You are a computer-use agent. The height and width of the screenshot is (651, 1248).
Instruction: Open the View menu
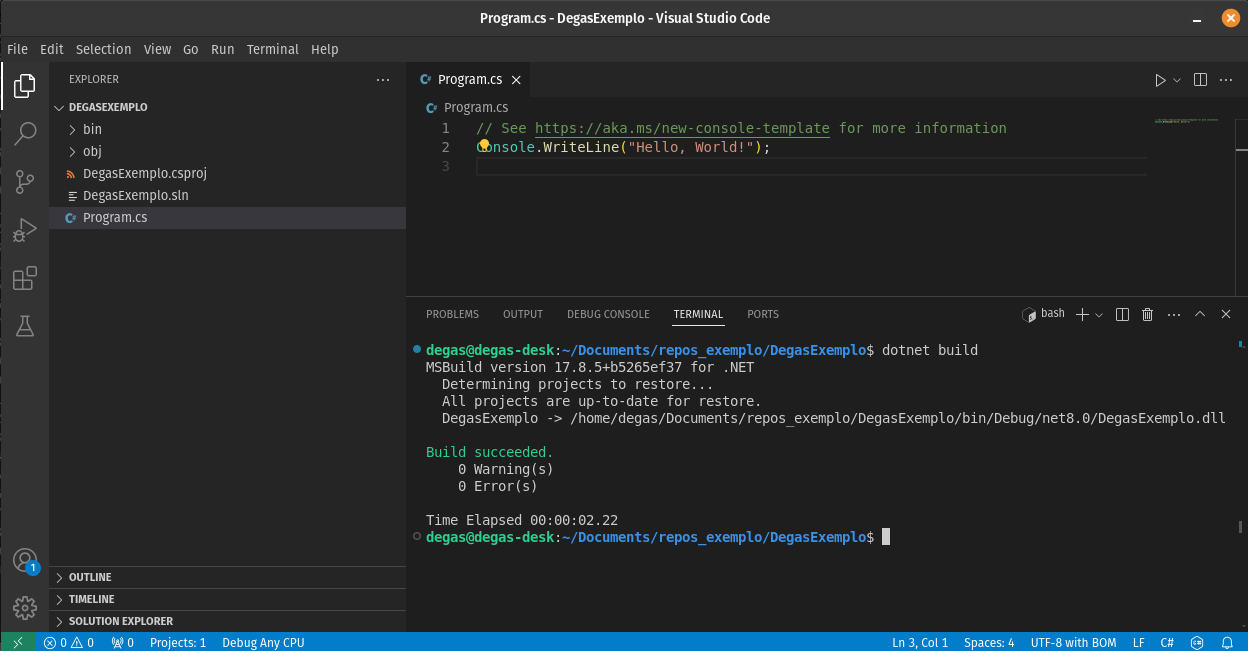tap(157, 49)
